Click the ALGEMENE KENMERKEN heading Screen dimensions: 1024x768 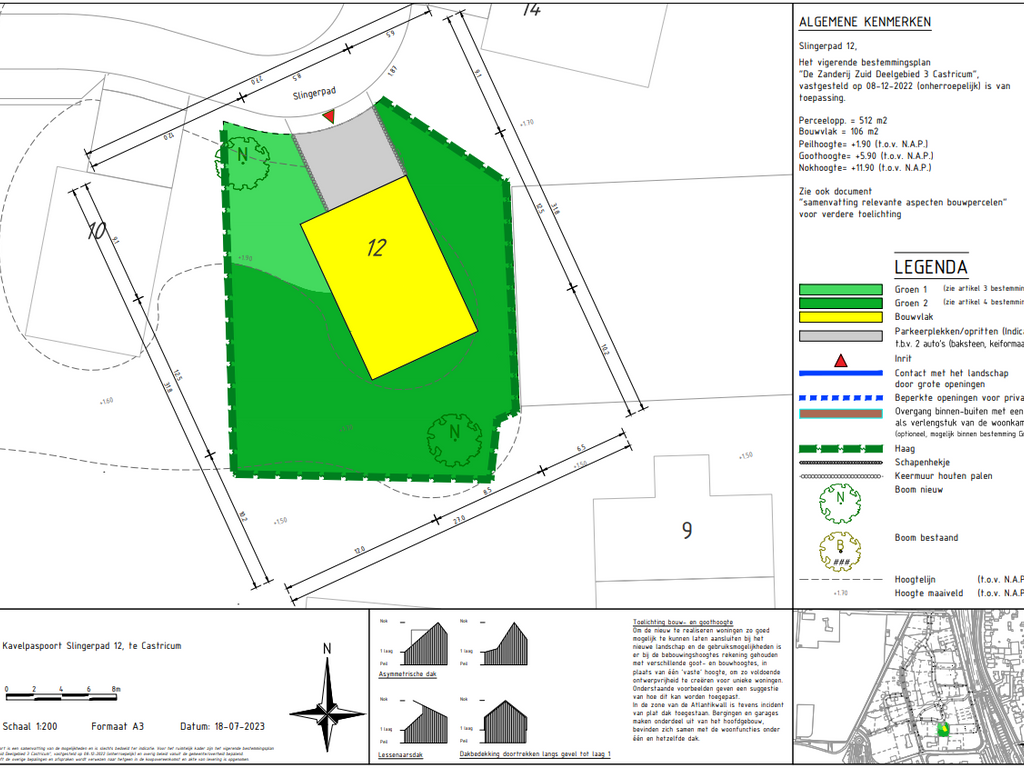tap(865, 22)
